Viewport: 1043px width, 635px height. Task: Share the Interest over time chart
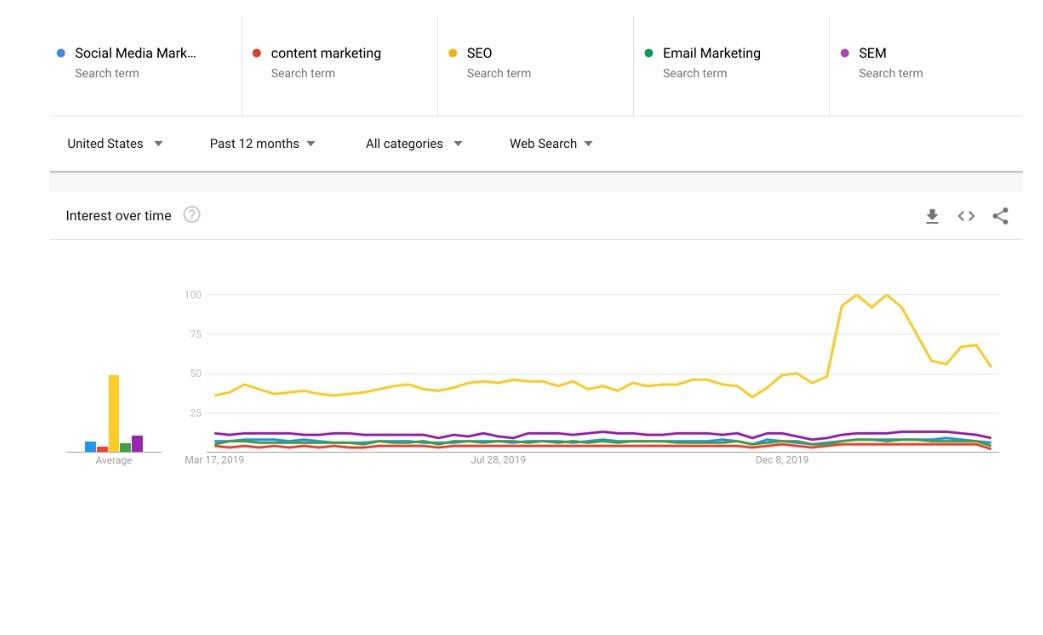[x=1000, y=216]
